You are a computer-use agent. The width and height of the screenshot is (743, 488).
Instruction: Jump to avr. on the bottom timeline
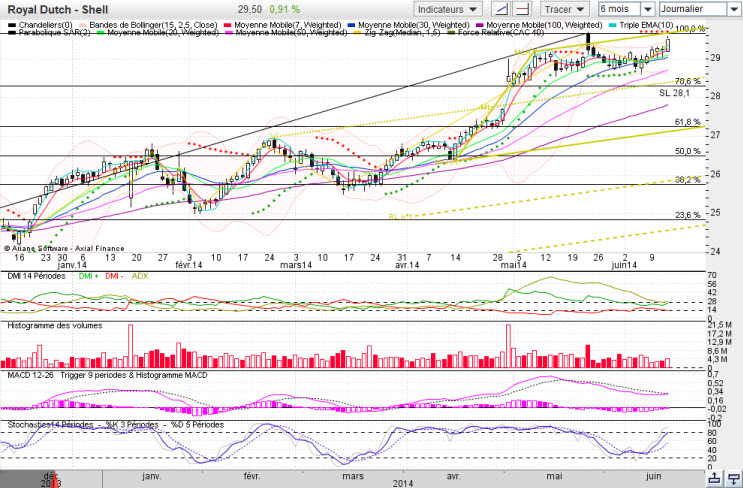453,476
